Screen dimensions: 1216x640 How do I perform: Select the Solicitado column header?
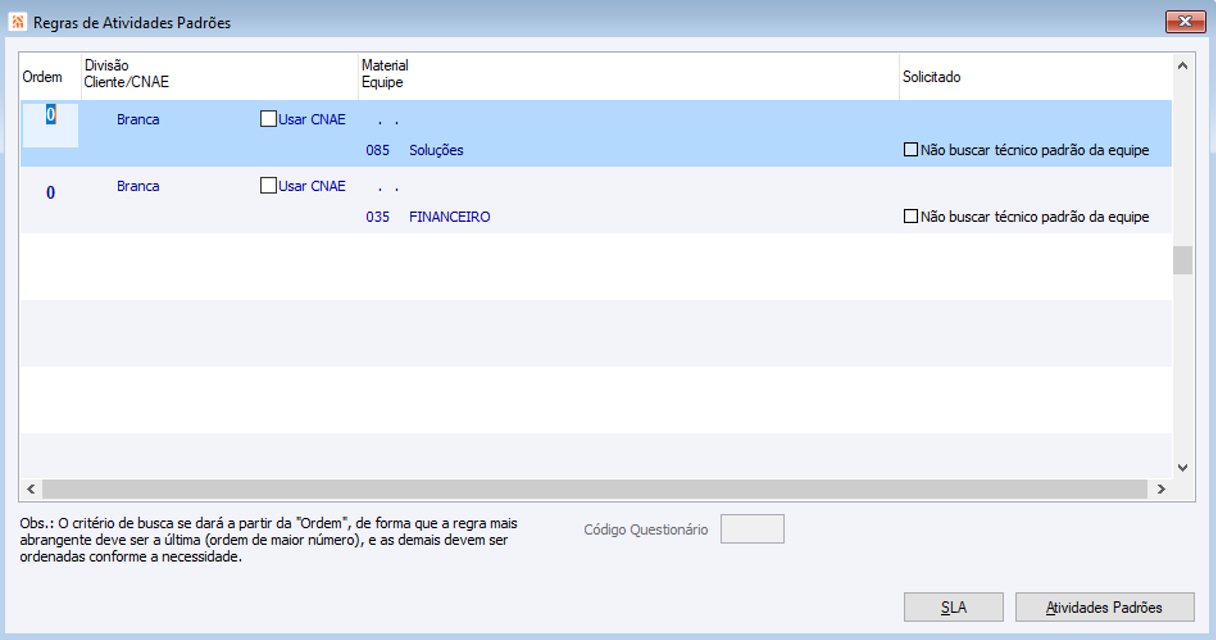[1035, 77]
